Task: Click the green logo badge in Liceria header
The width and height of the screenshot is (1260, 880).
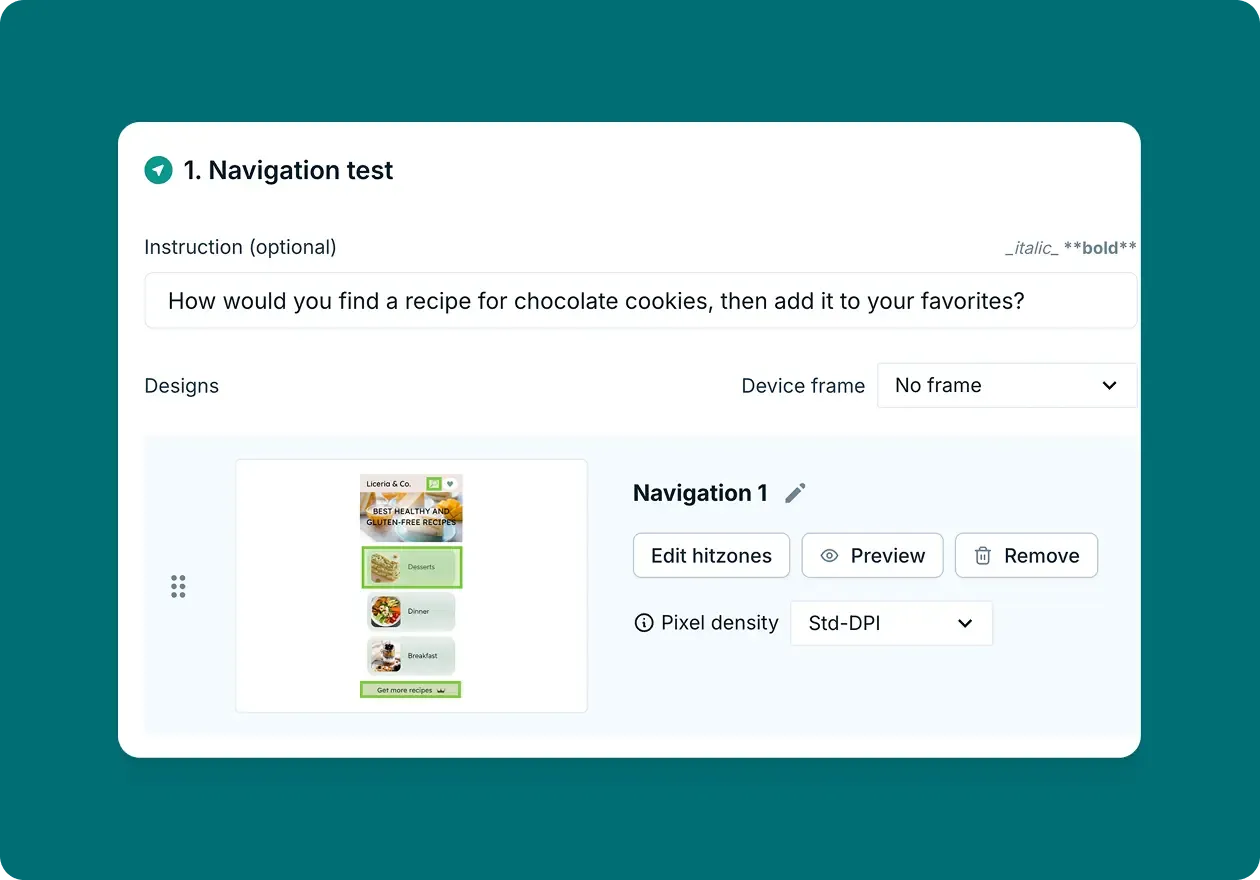Action: pyautogui.click(x=433, y=483)
